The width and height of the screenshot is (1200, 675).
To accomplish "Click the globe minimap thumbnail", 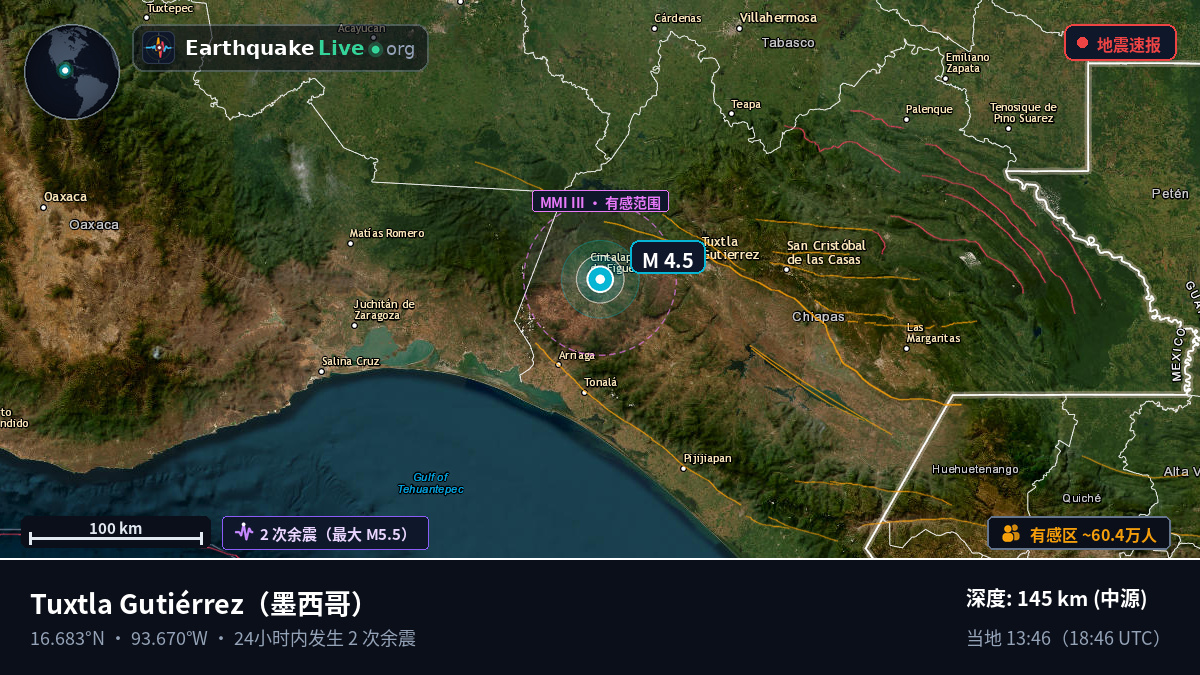I will pyautogui.click(x=72, y=72).
